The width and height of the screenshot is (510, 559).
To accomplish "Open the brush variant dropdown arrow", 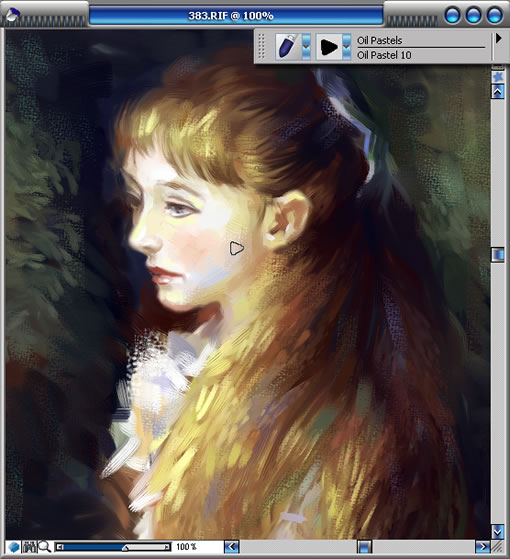I will tap(347, 46).
